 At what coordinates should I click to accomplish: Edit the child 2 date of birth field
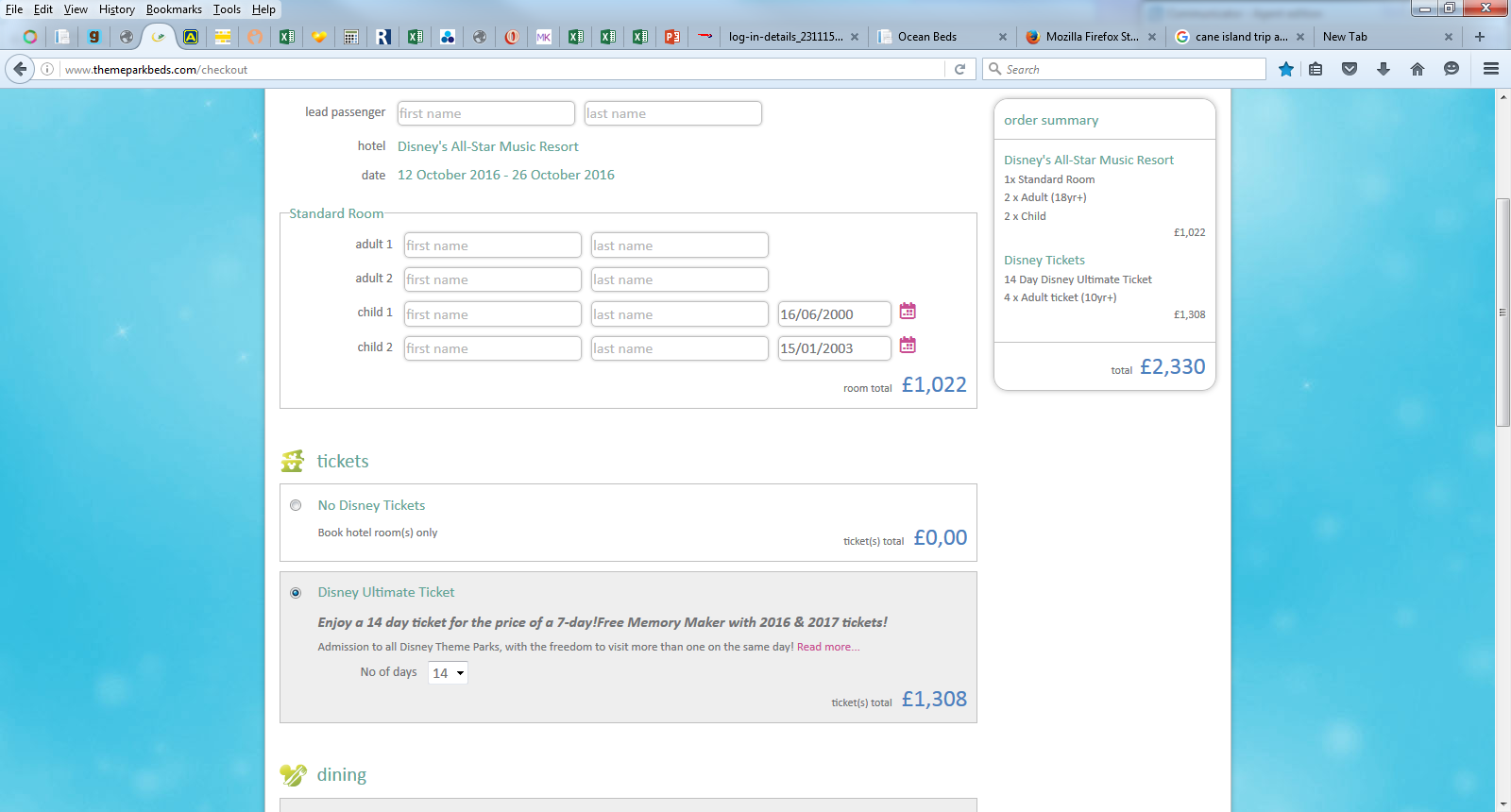[x=834, y=348]
